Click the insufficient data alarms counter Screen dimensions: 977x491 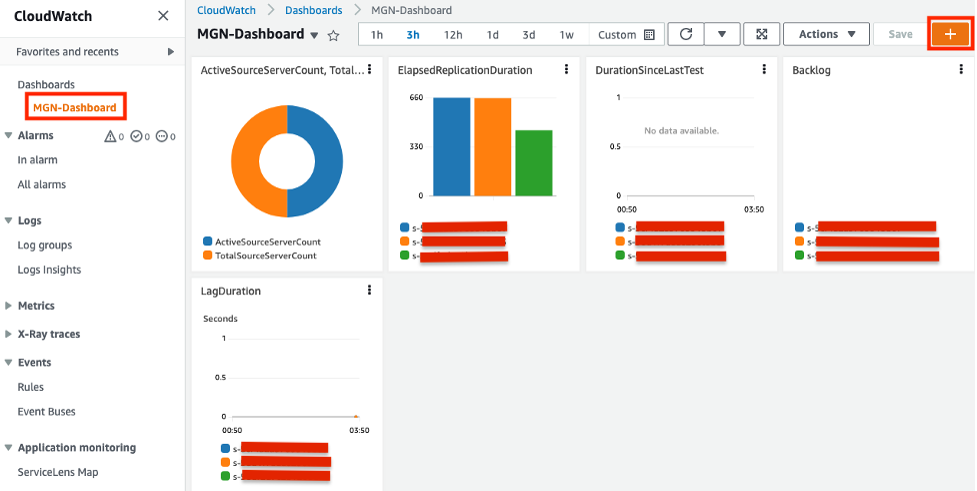pyautogui.click(x=166, y=136)
